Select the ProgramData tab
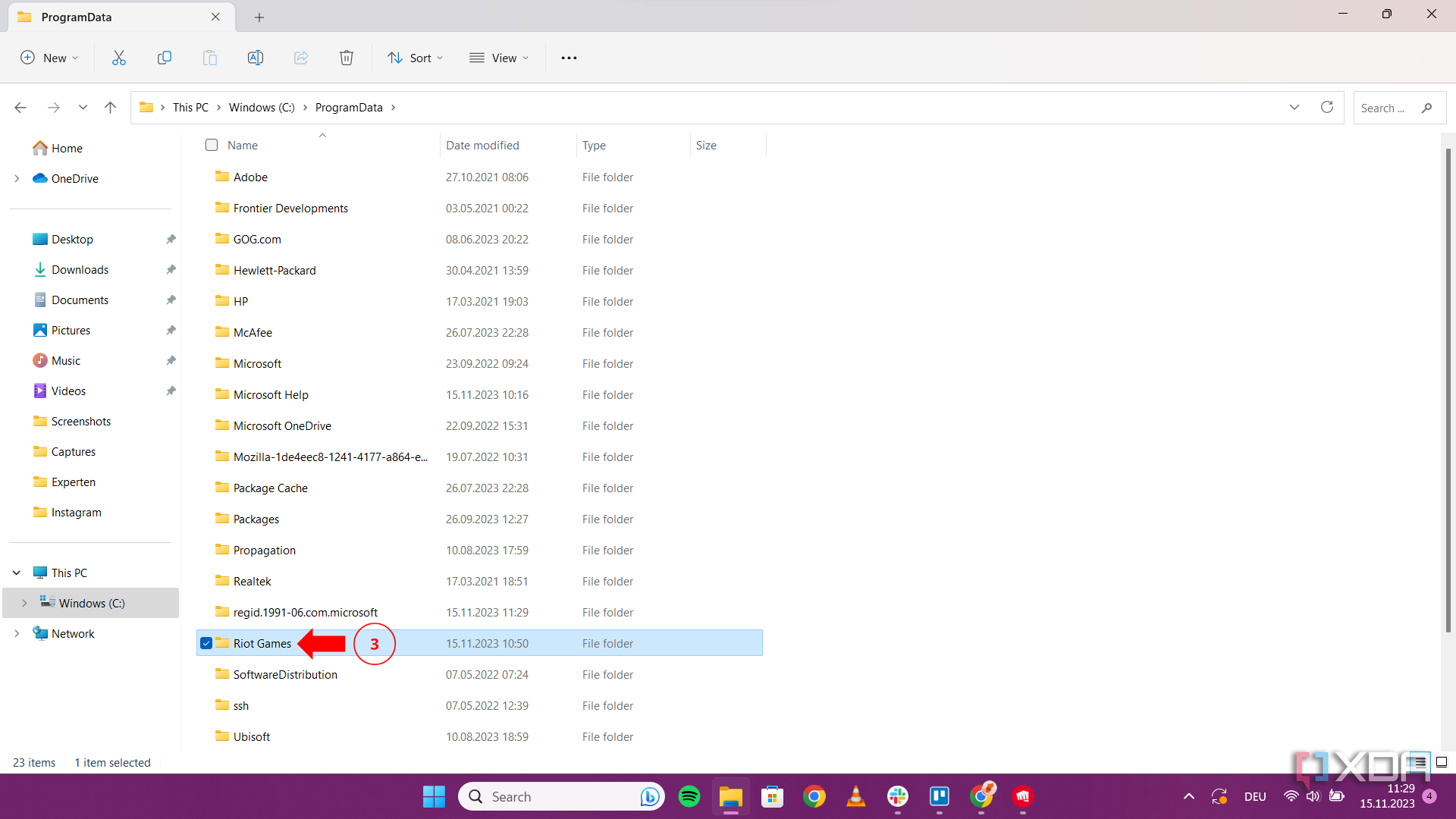 121,17
